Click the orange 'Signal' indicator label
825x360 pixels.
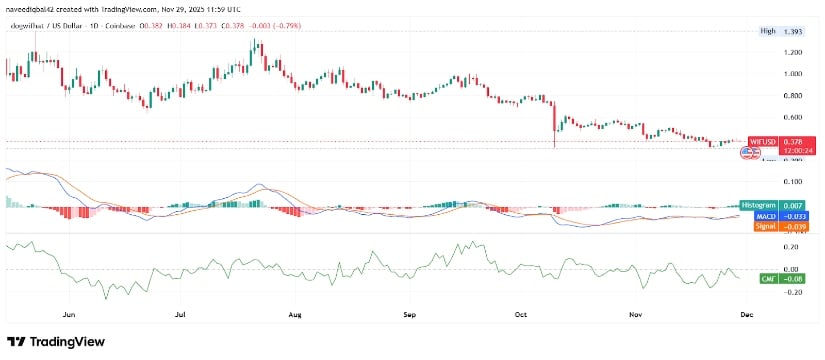pyautogui.click(x=766, y=226)
